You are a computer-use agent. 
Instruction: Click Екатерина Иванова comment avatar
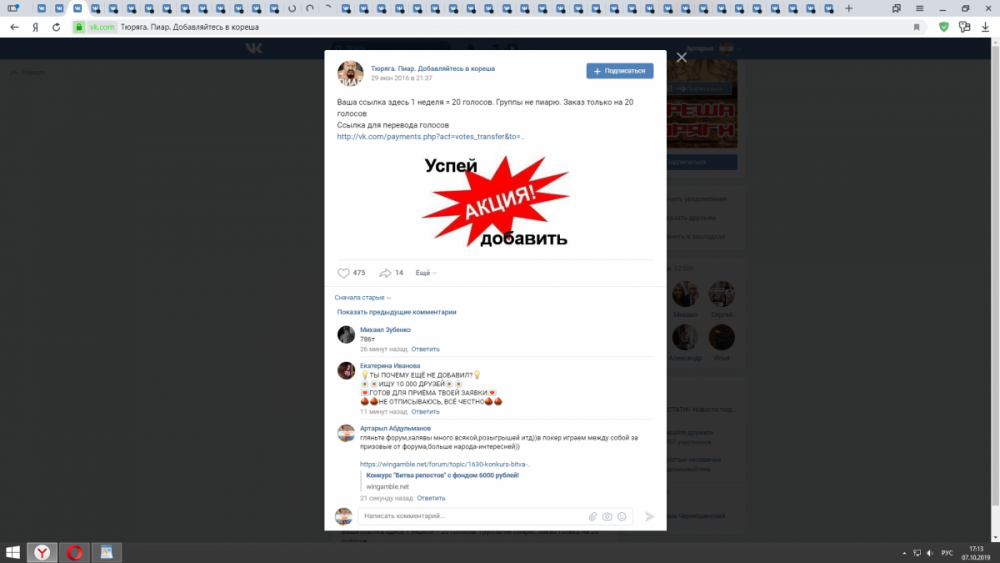[x=346, y=370]
